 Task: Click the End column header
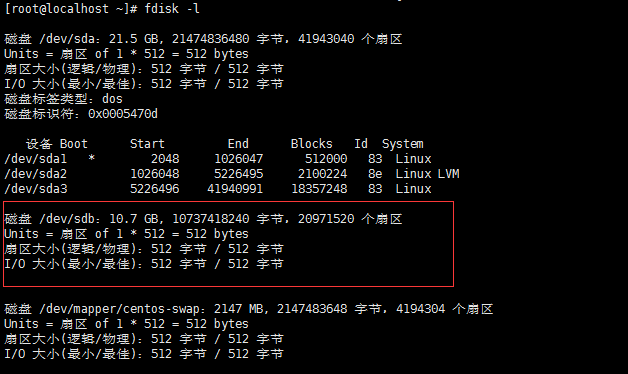click(x=238, y=144)
